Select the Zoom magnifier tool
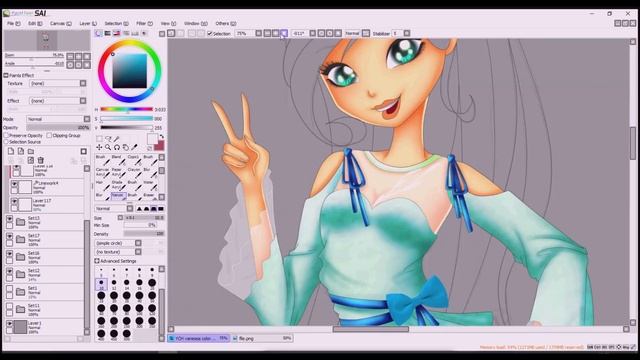 [108, 147]
